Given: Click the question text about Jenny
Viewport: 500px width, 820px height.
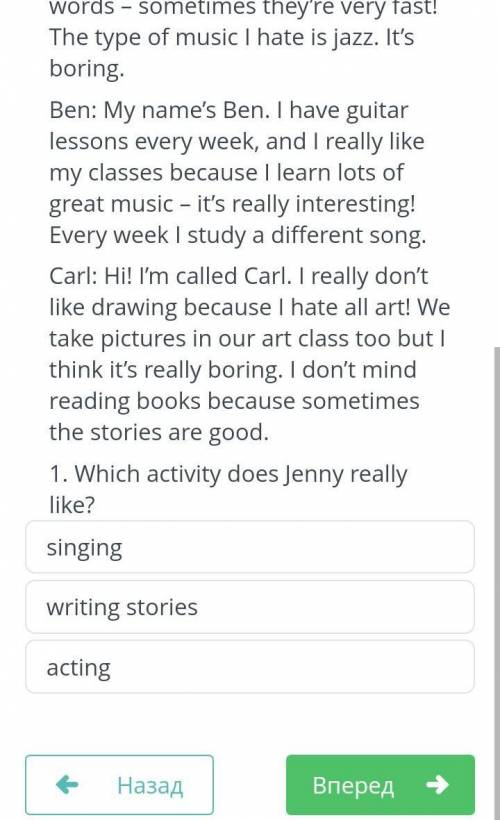Looking at the screenshot, I should 228,489.
